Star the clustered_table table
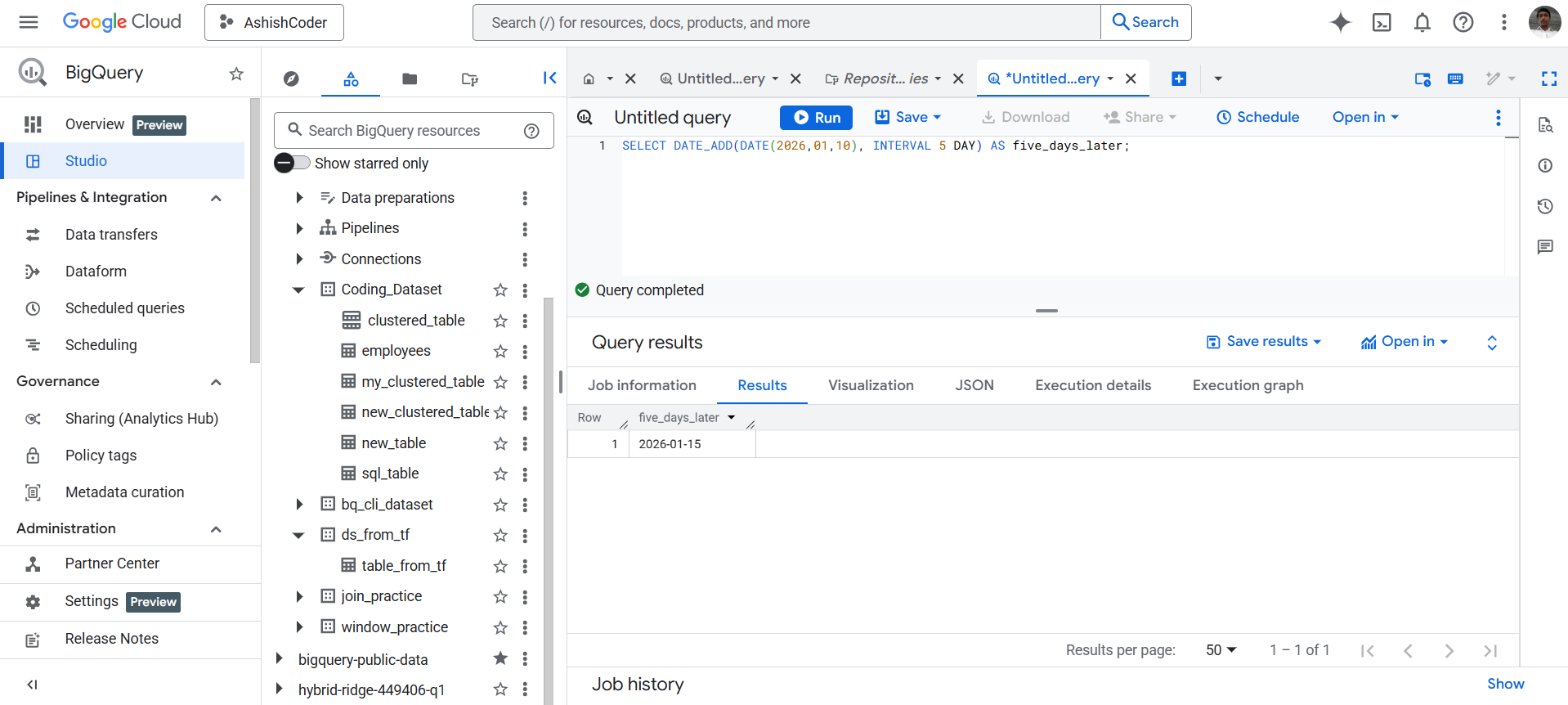This screenshot has width=1568, height=705. [500, 321]
